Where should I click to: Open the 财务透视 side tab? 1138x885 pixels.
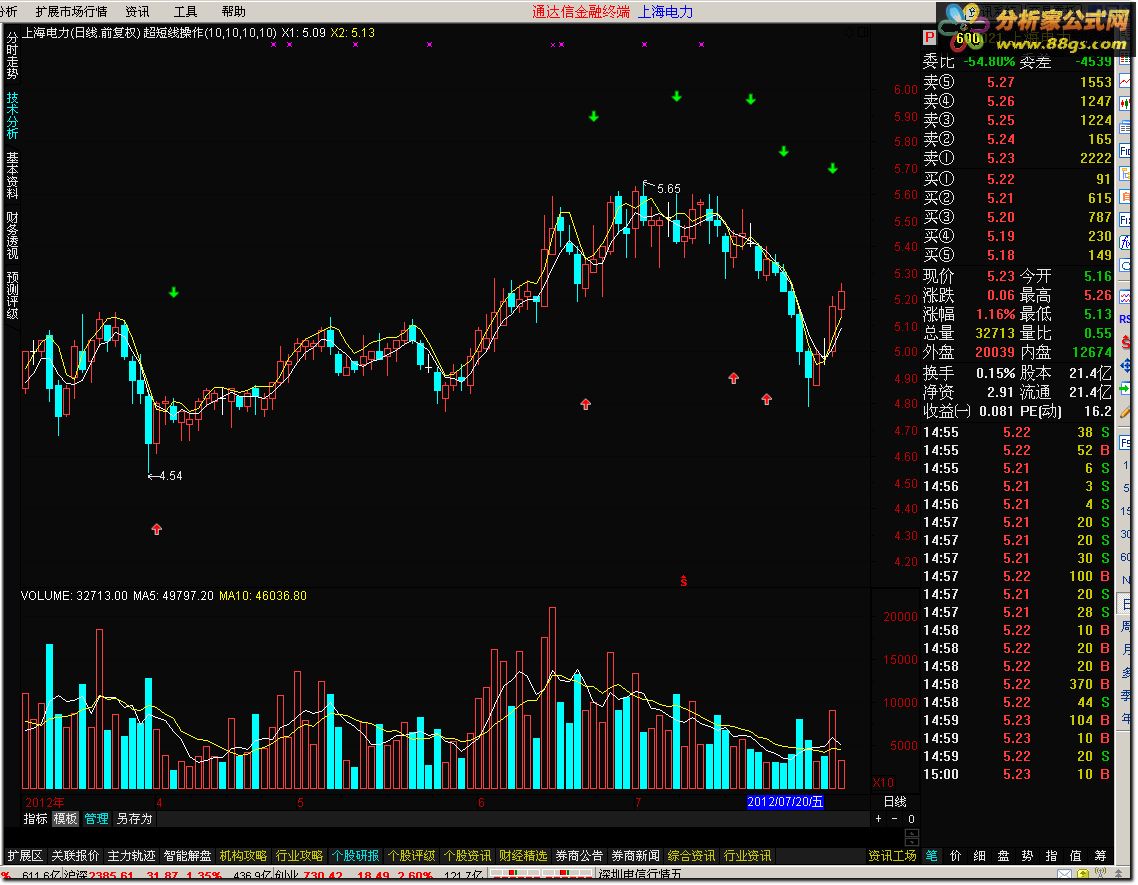tap(12, 235)
